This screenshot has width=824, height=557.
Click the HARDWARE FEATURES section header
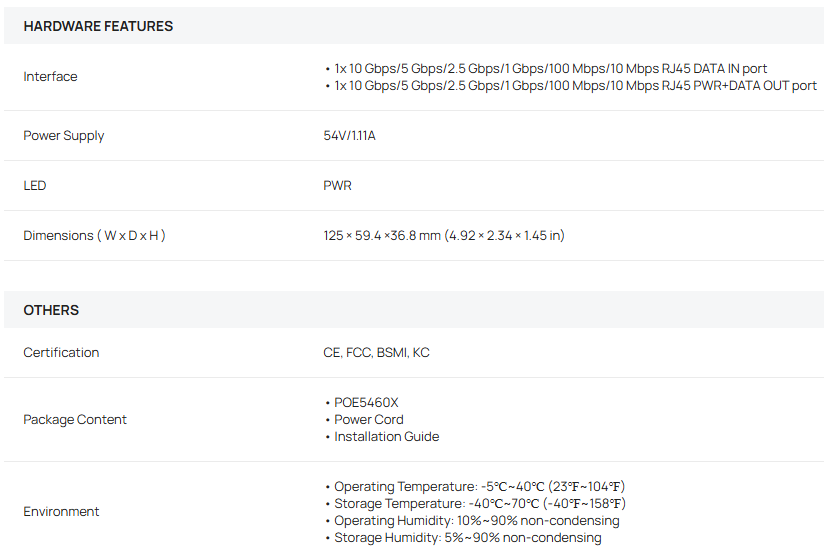(98, 26)
